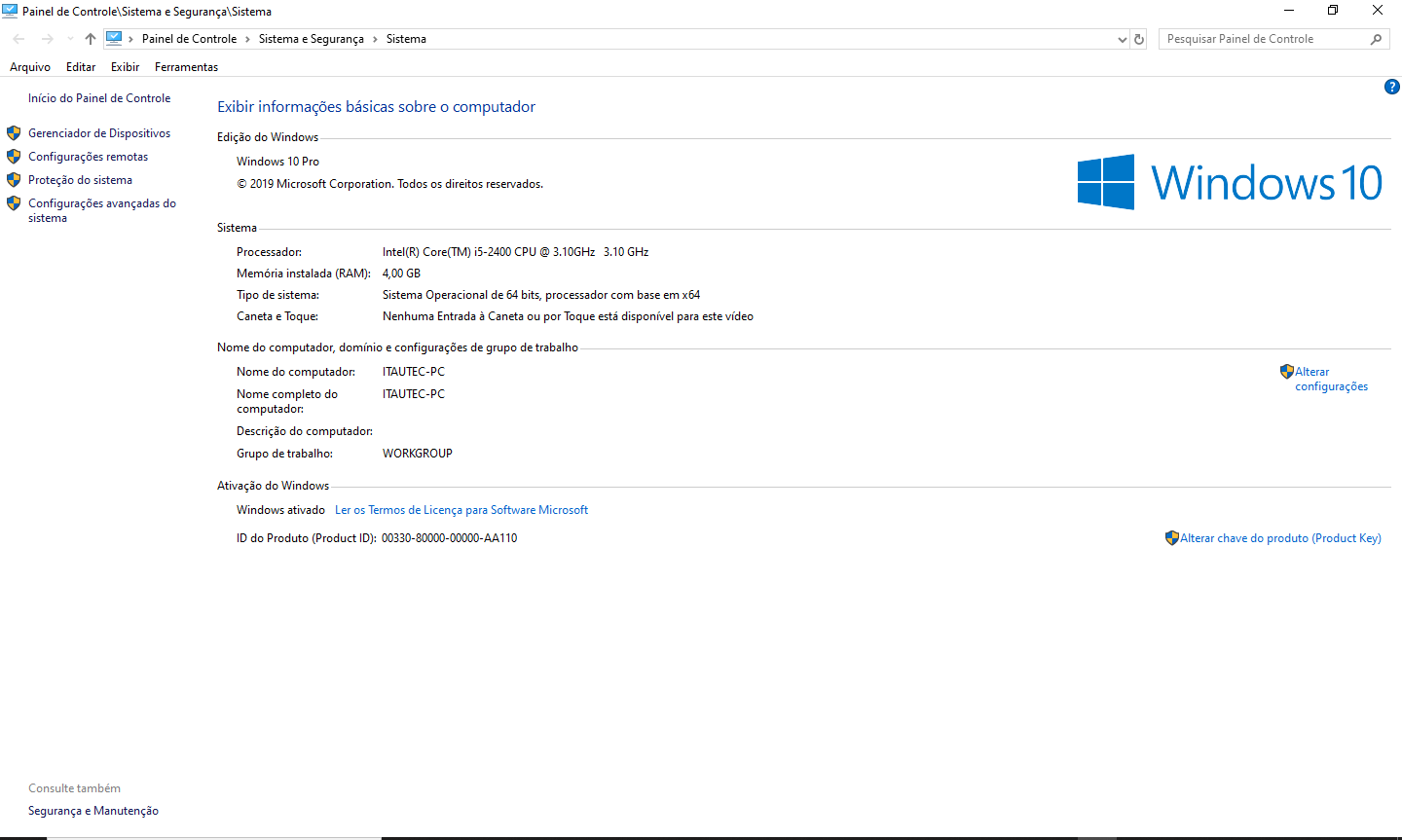Click the Windows 10 logo
This screenshot has width=1402, height=840.
[1230, 182]
